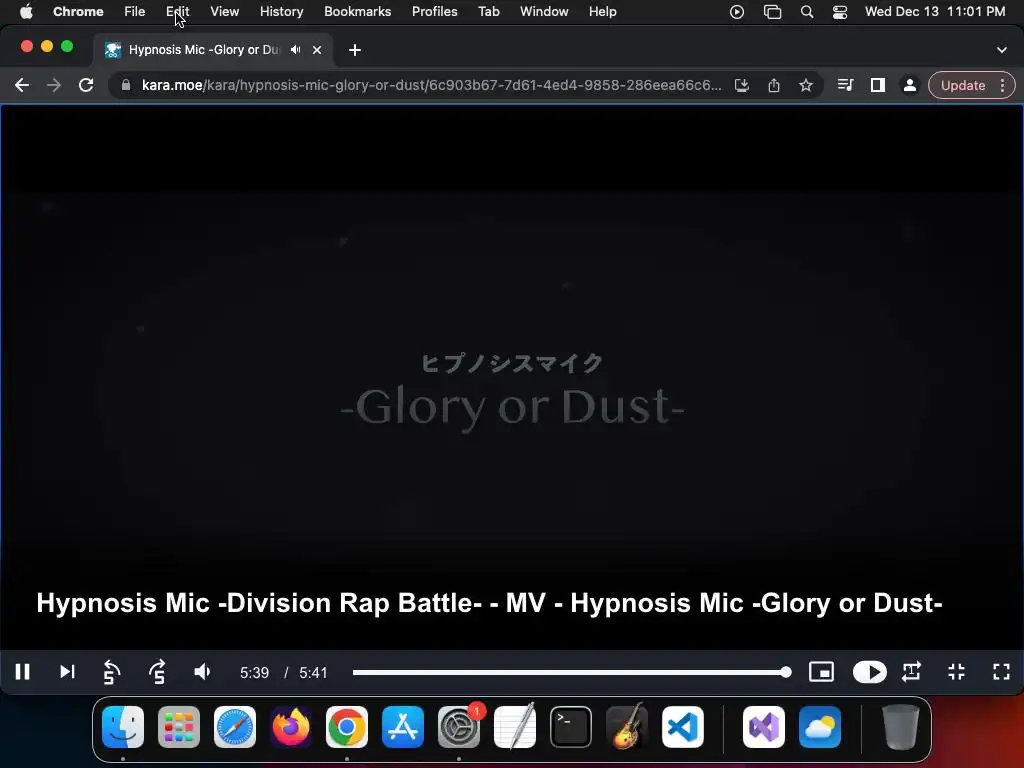
Task: Open the Trash in Dock
Action: [901, 727]
